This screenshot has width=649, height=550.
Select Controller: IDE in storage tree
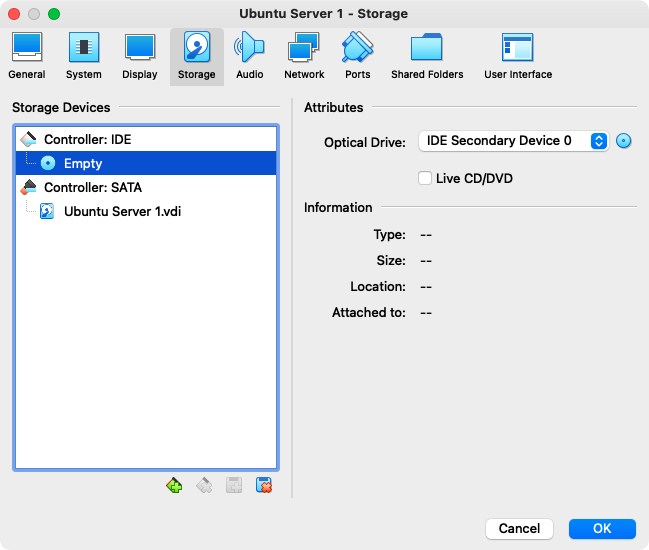click(87, 140)
